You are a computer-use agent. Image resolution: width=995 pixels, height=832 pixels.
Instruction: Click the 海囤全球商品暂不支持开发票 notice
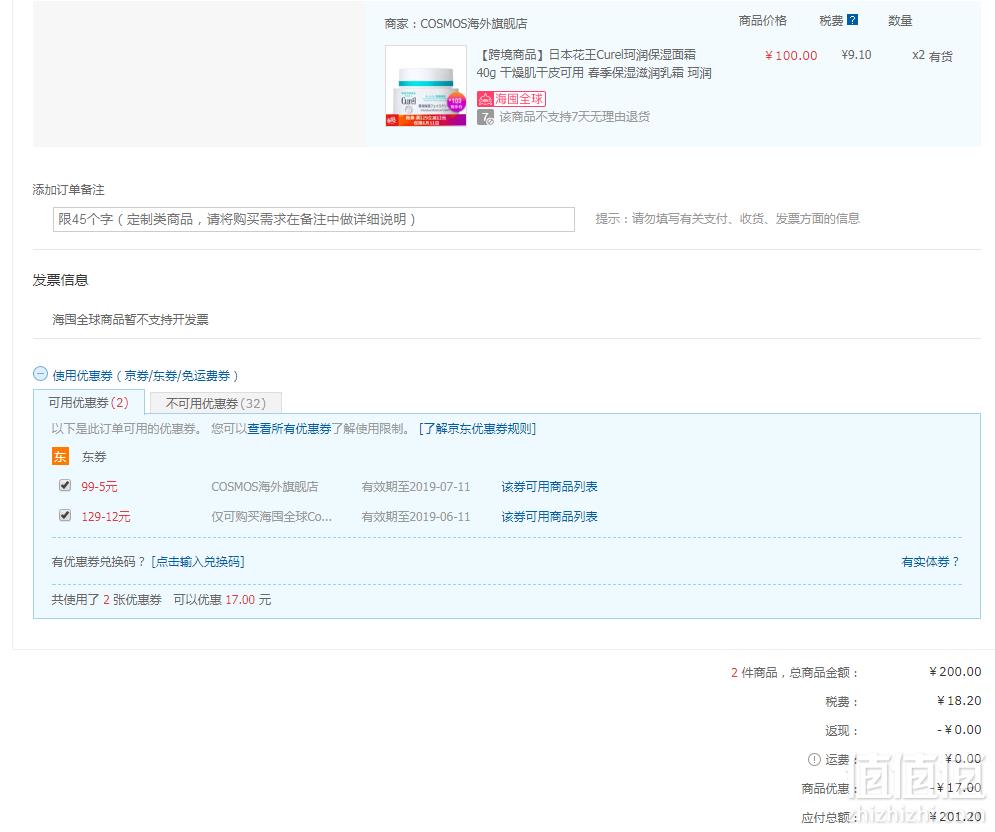click(x=130, y=319)
